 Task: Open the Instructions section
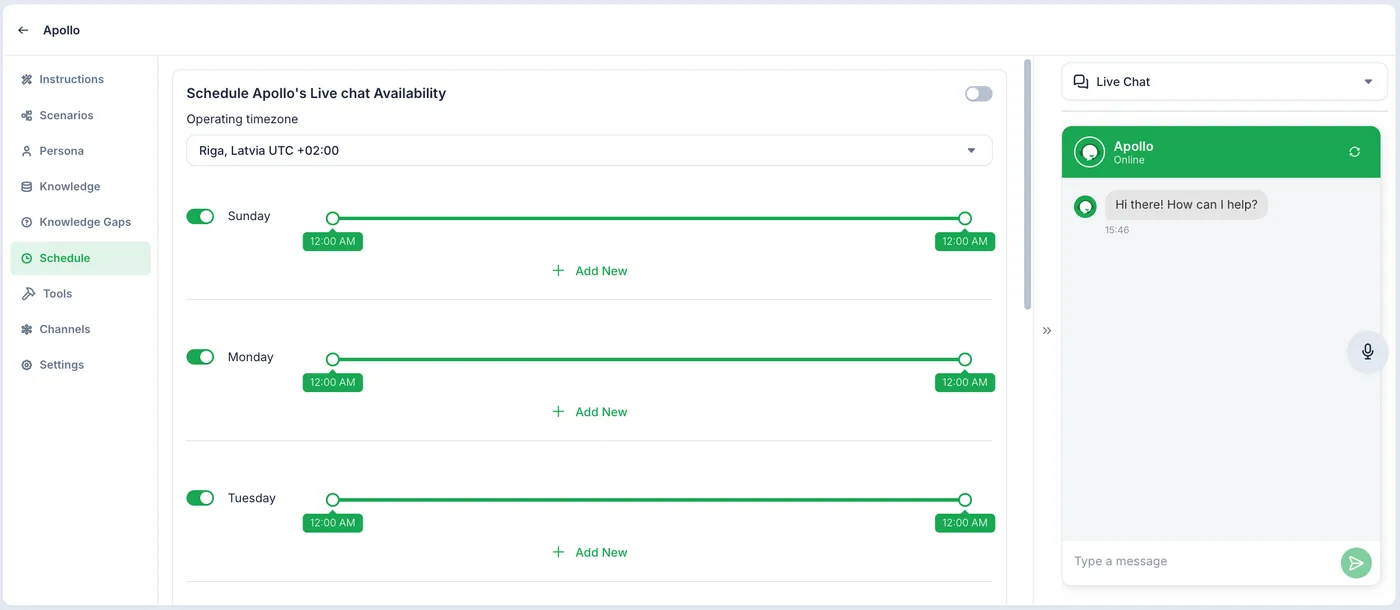tap(81, 79)
